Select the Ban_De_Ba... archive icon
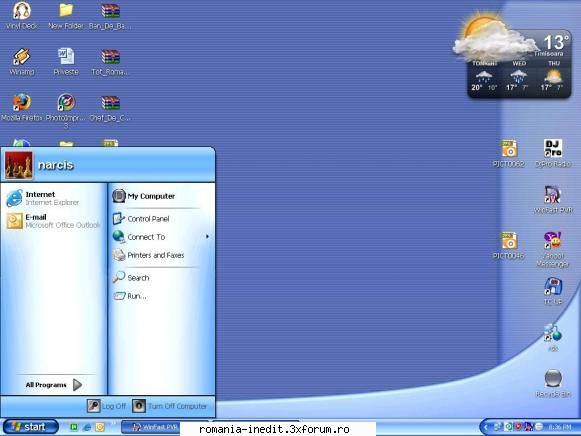The image size is (581, 436). pos(110,16)
